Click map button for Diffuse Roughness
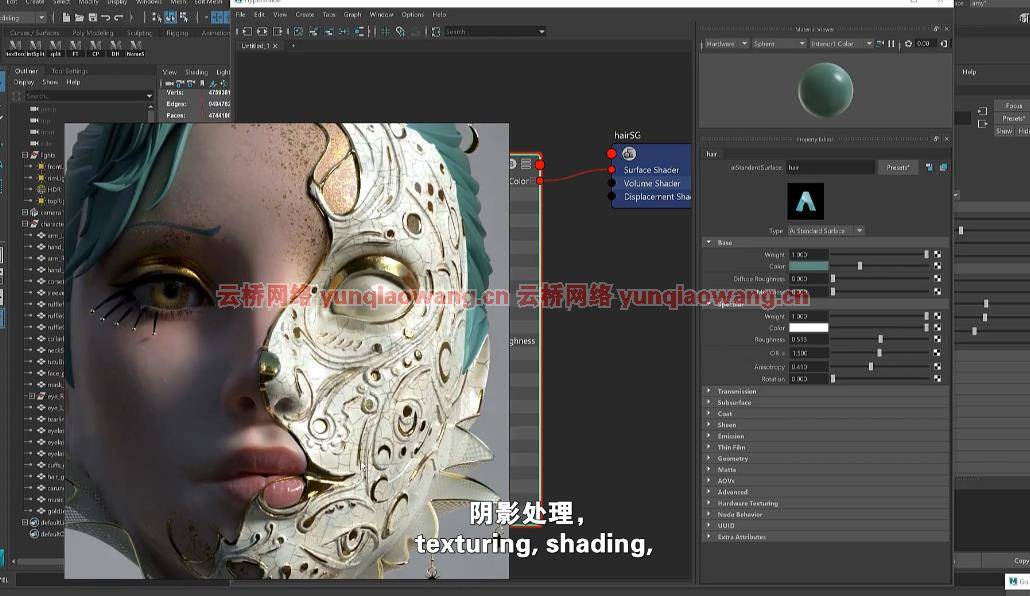Image resolution: width=1030 pixels, height=596 pixels. click(937, 279)
